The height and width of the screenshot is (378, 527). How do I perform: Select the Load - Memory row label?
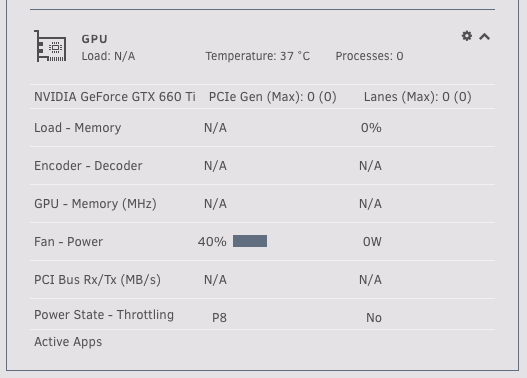click(78, 128)
